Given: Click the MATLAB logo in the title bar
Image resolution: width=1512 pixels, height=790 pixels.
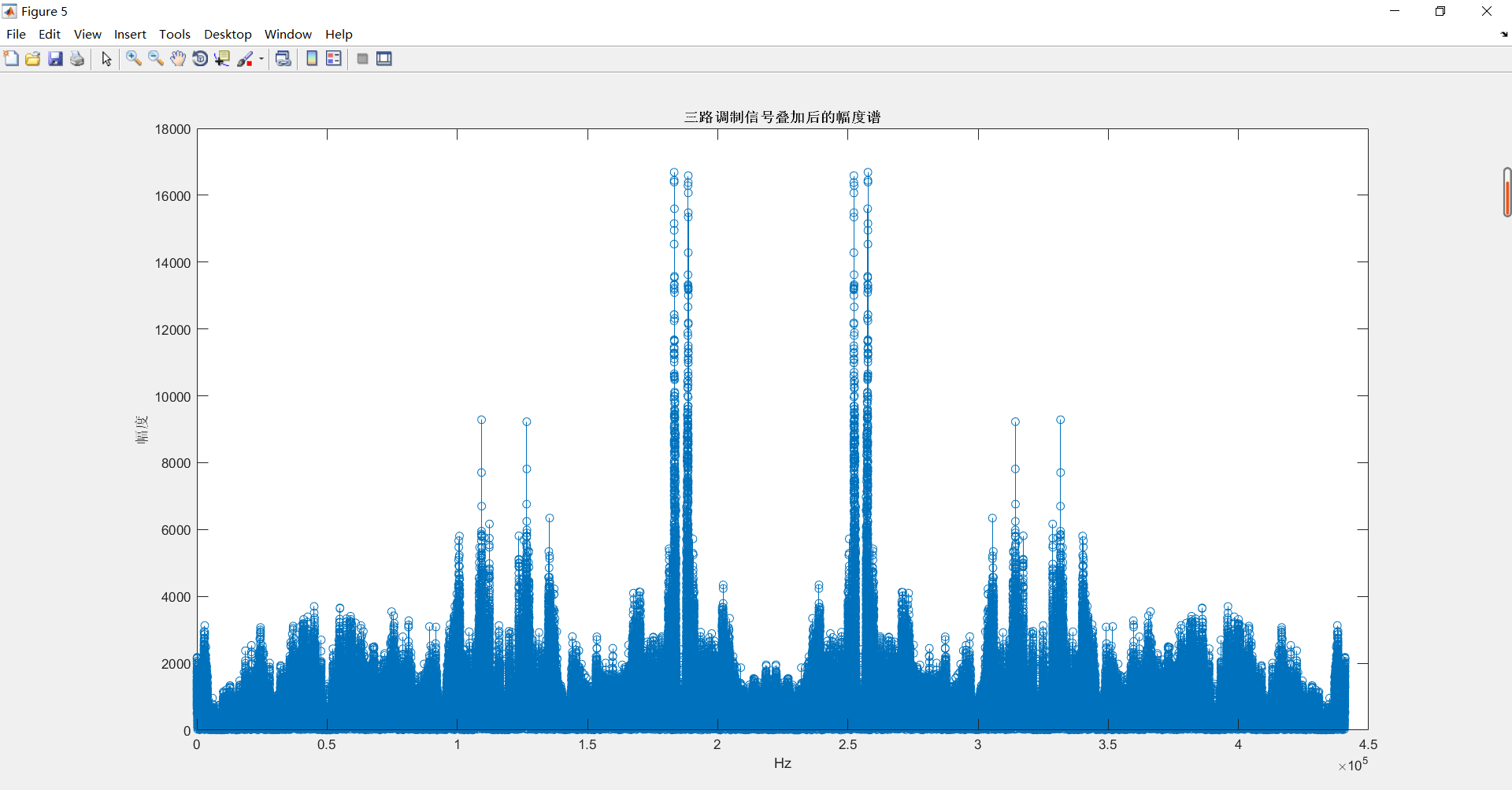Looking at the screenshot, I should point(9,11).
